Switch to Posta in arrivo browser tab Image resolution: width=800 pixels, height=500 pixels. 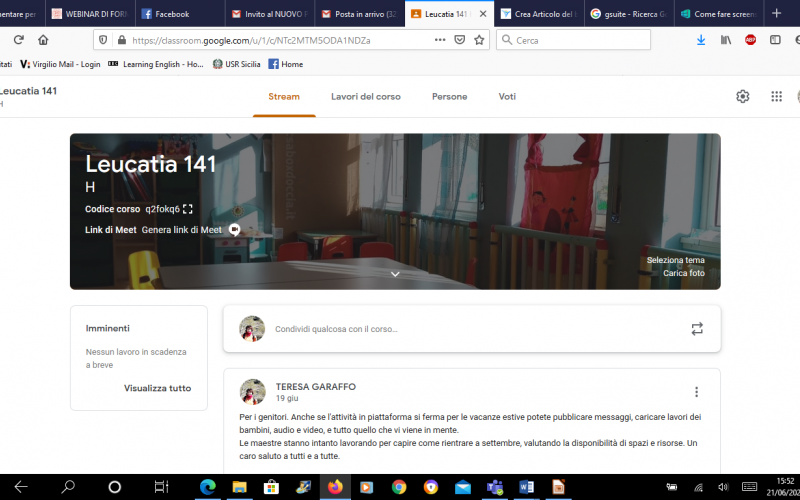360,14
